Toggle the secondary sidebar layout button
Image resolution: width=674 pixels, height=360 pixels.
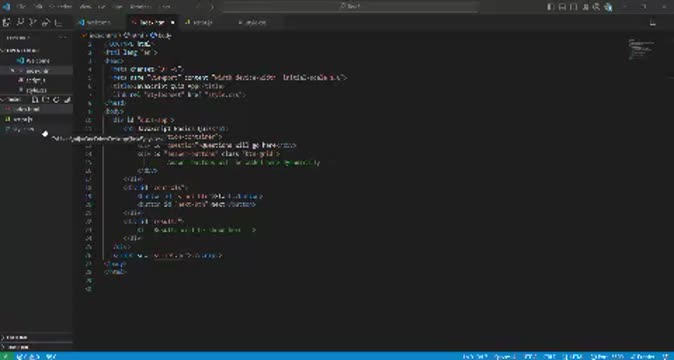(x=573, y=6)
